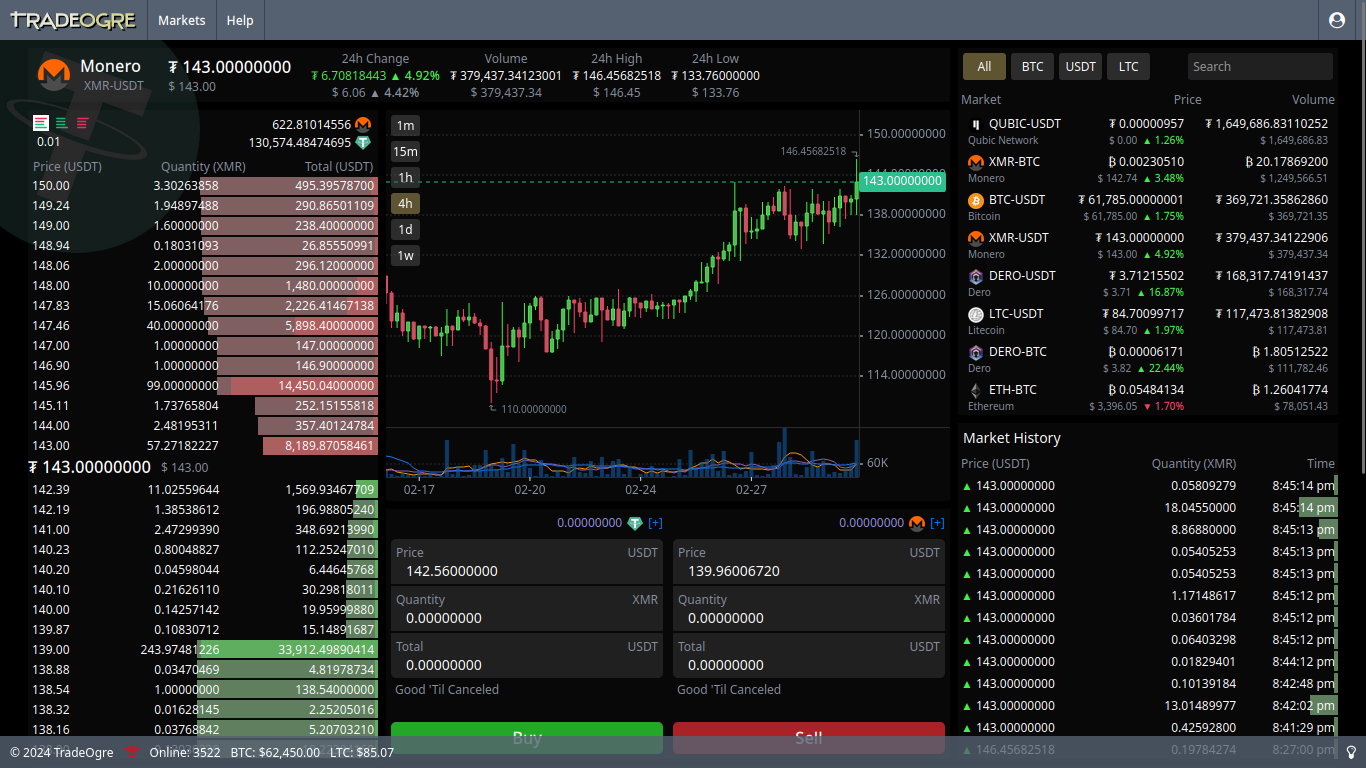Click the sell-side XMR balance 0.00000000

(x=872, y=523)
